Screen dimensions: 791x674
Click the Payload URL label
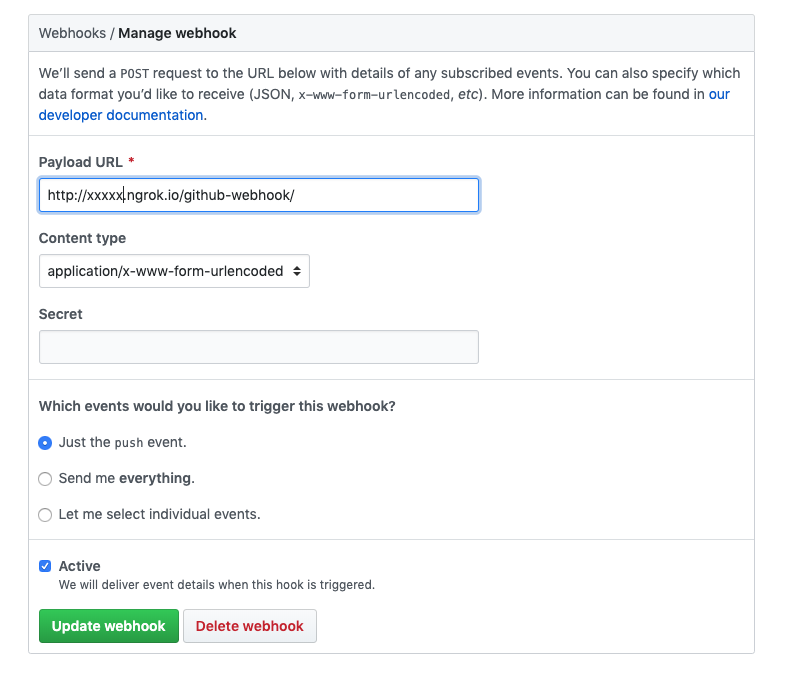81,162
